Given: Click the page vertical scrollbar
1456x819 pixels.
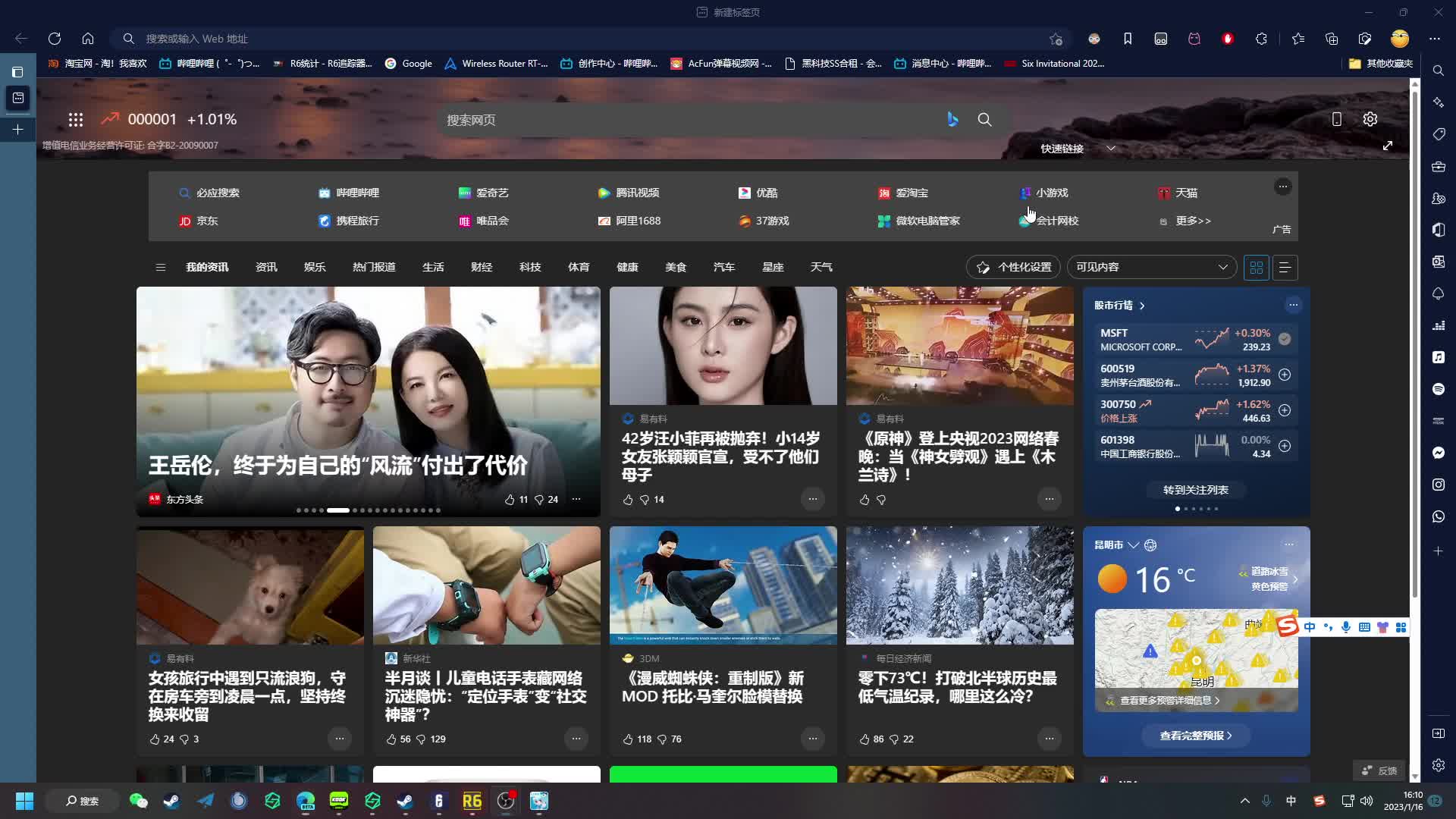Looking at the screenshot, I should (1414, 341).
